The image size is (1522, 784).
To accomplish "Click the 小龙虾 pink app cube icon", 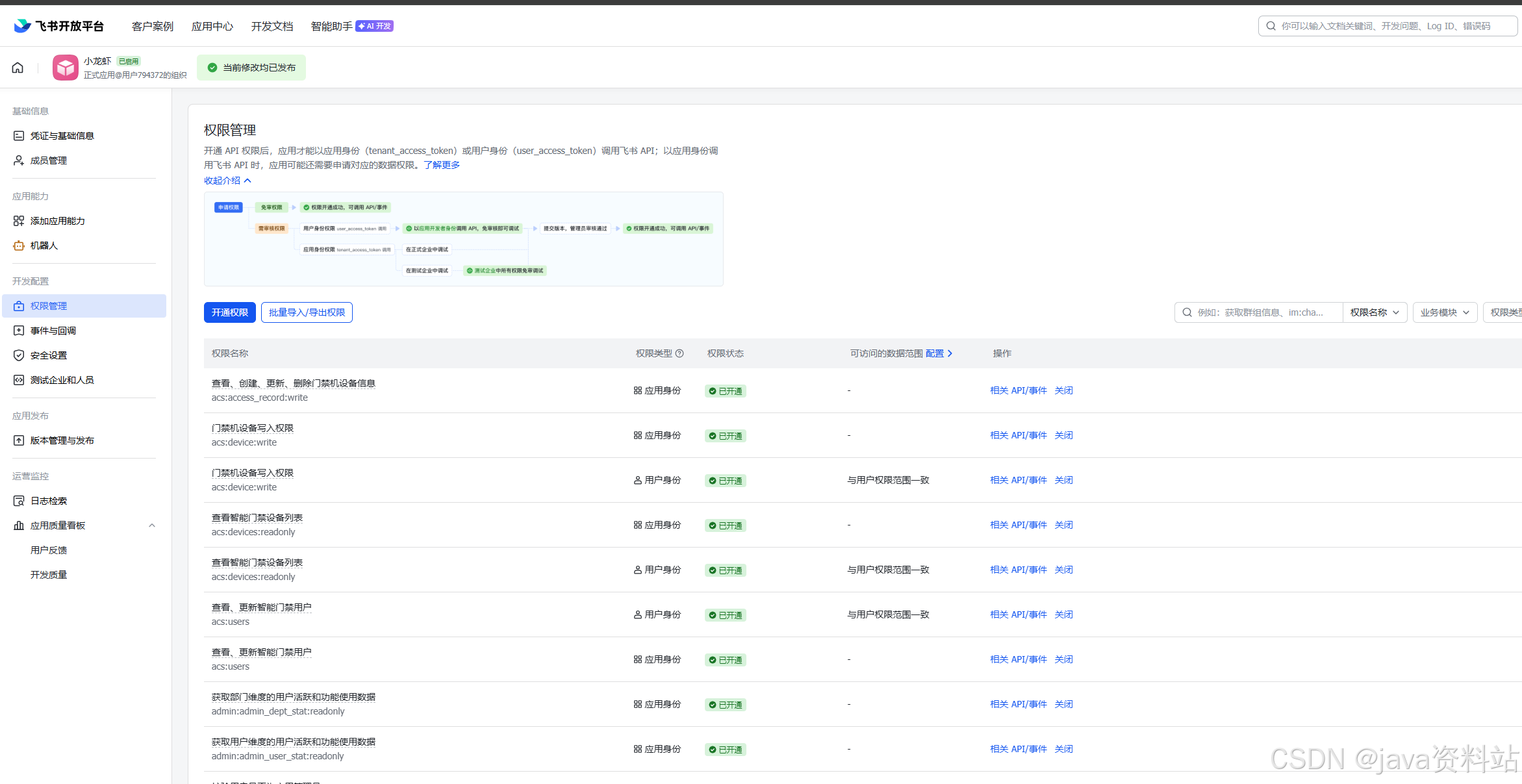I will coord(66,68).
